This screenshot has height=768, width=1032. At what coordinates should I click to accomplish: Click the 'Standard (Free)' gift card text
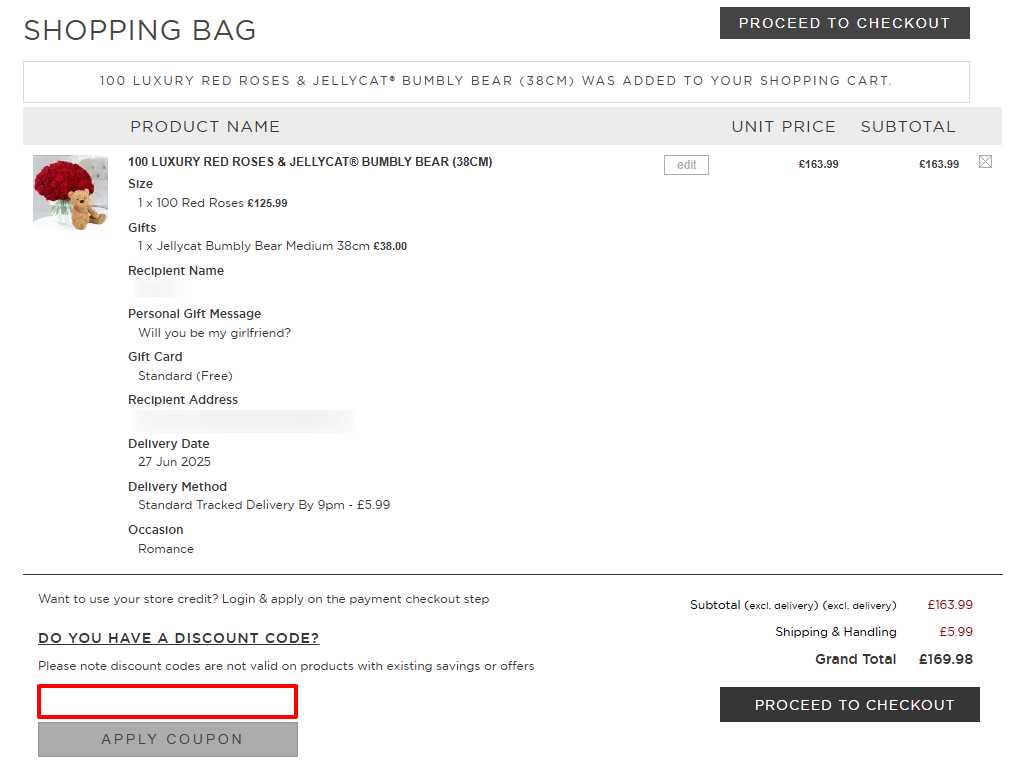pyautogui.click(x=186, y=376)
